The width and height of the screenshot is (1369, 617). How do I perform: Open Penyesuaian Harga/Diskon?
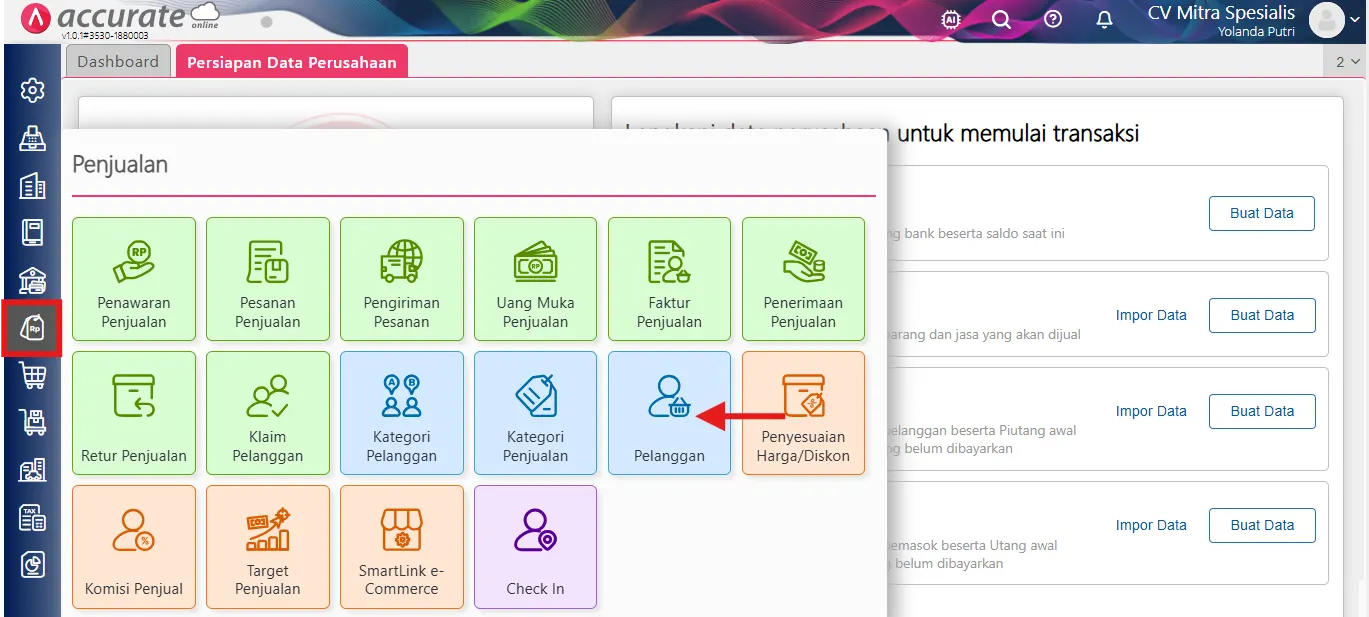click(803, 413)
